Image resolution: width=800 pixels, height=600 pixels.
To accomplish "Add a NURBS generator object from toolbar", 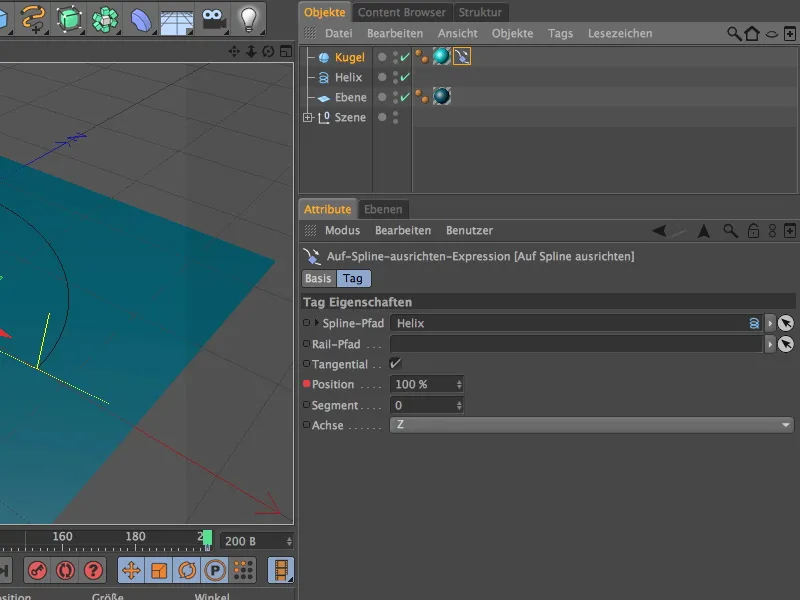I will click(68, 19).
